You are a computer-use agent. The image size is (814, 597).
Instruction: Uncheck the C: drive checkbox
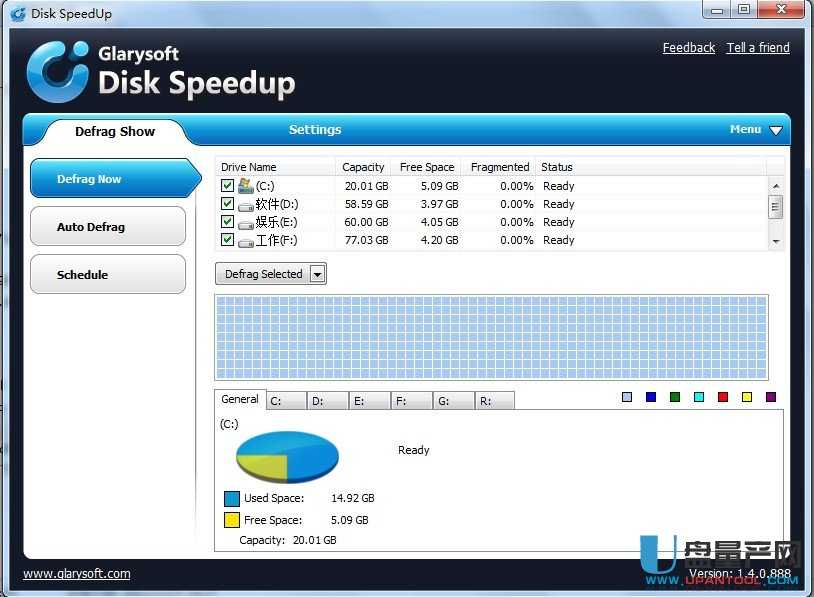pos(227,185)
